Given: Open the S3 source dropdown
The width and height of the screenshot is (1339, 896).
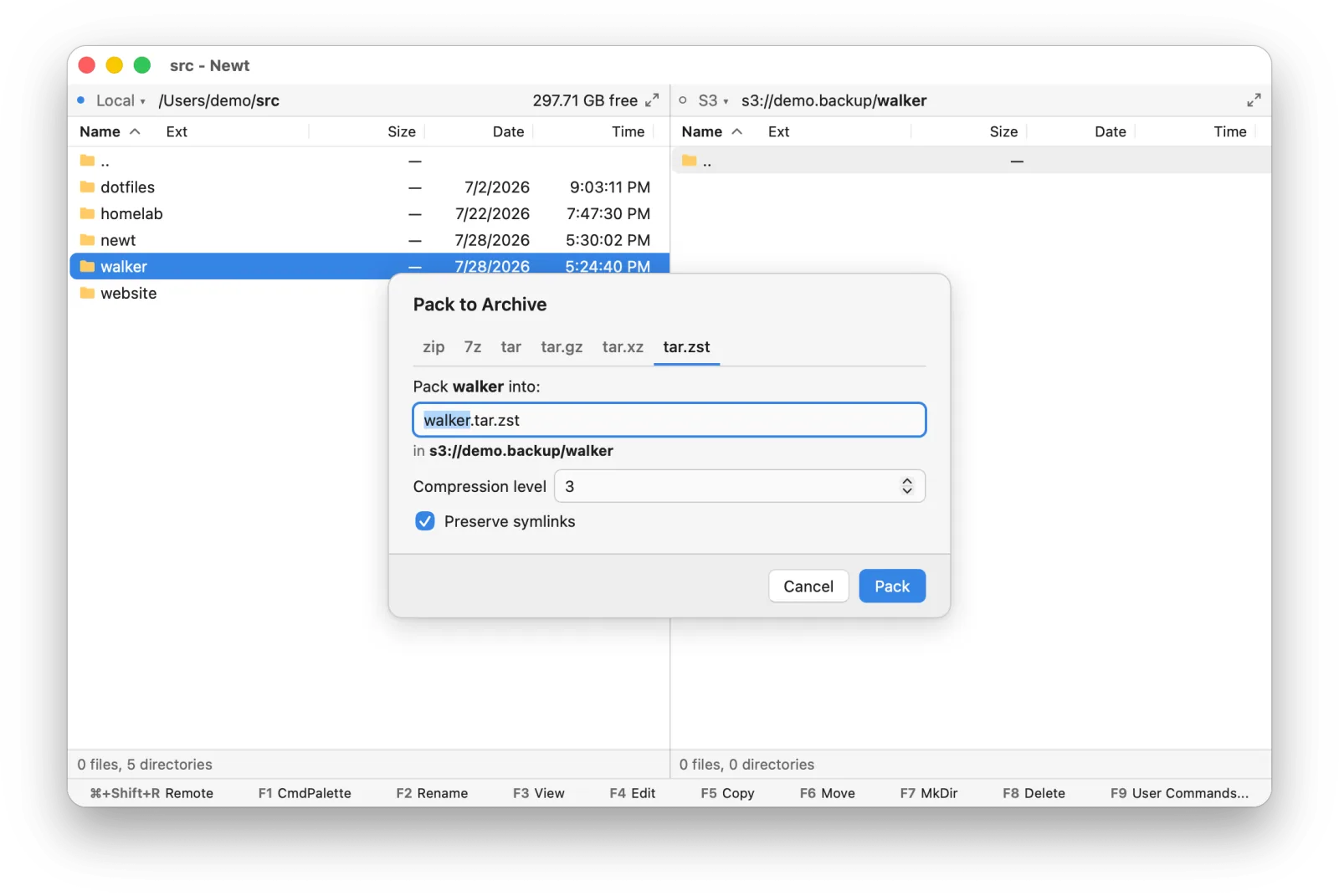Looking at the screenshot, I should 713,100.
